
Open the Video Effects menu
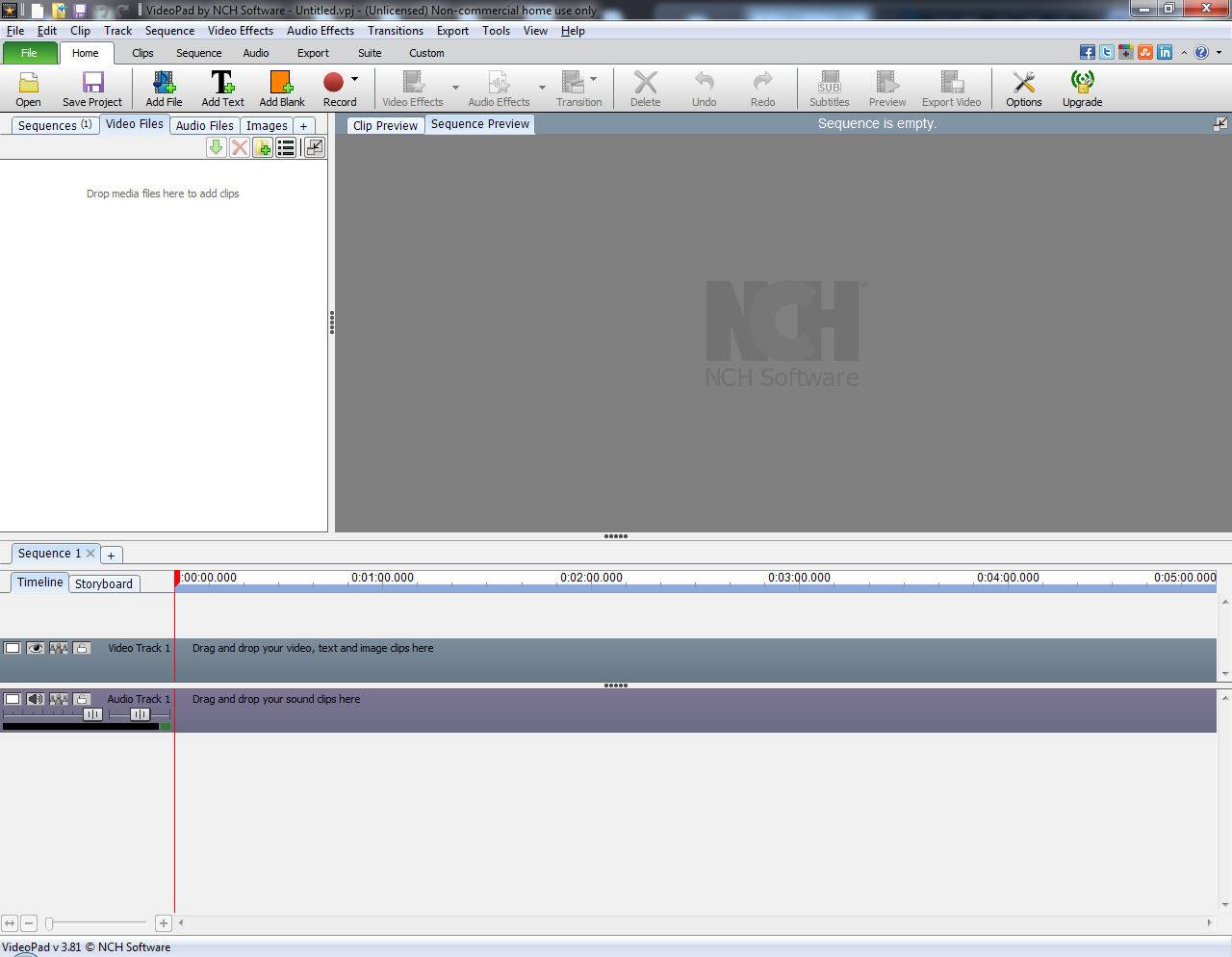241,30
